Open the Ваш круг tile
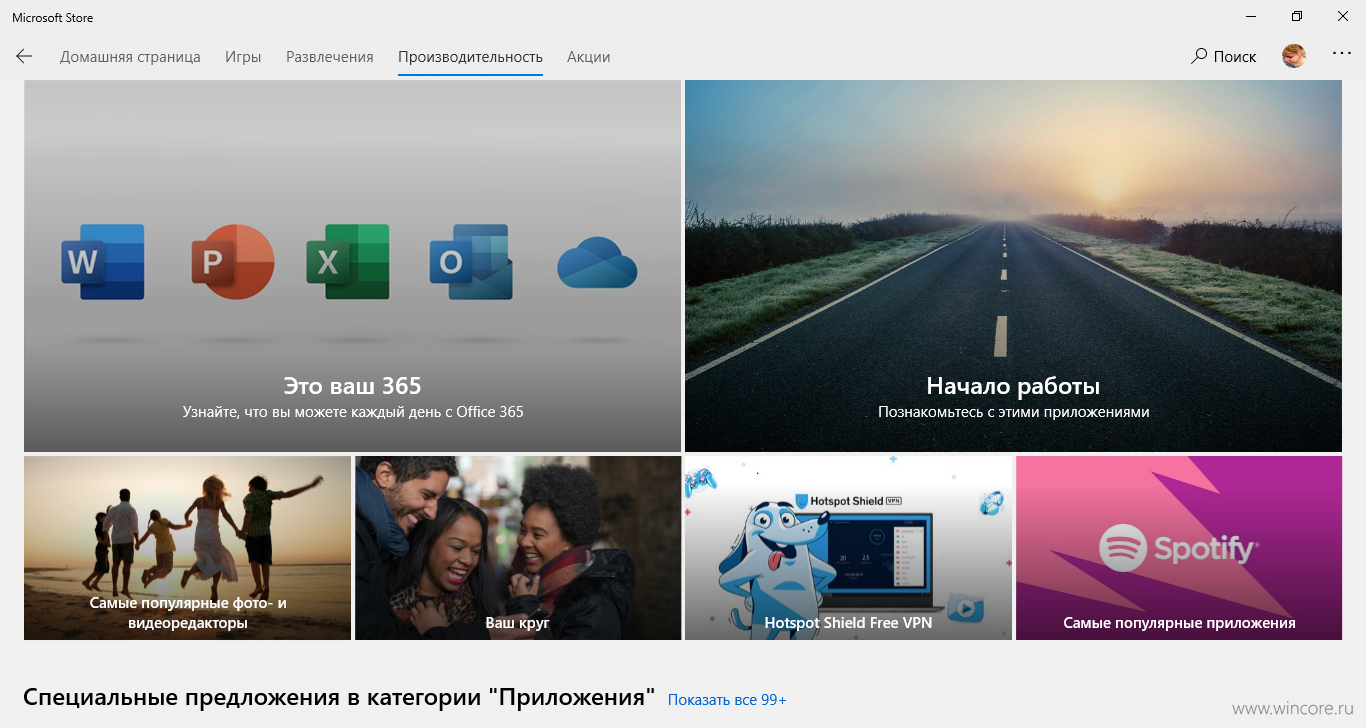 [x=518, y=548]
